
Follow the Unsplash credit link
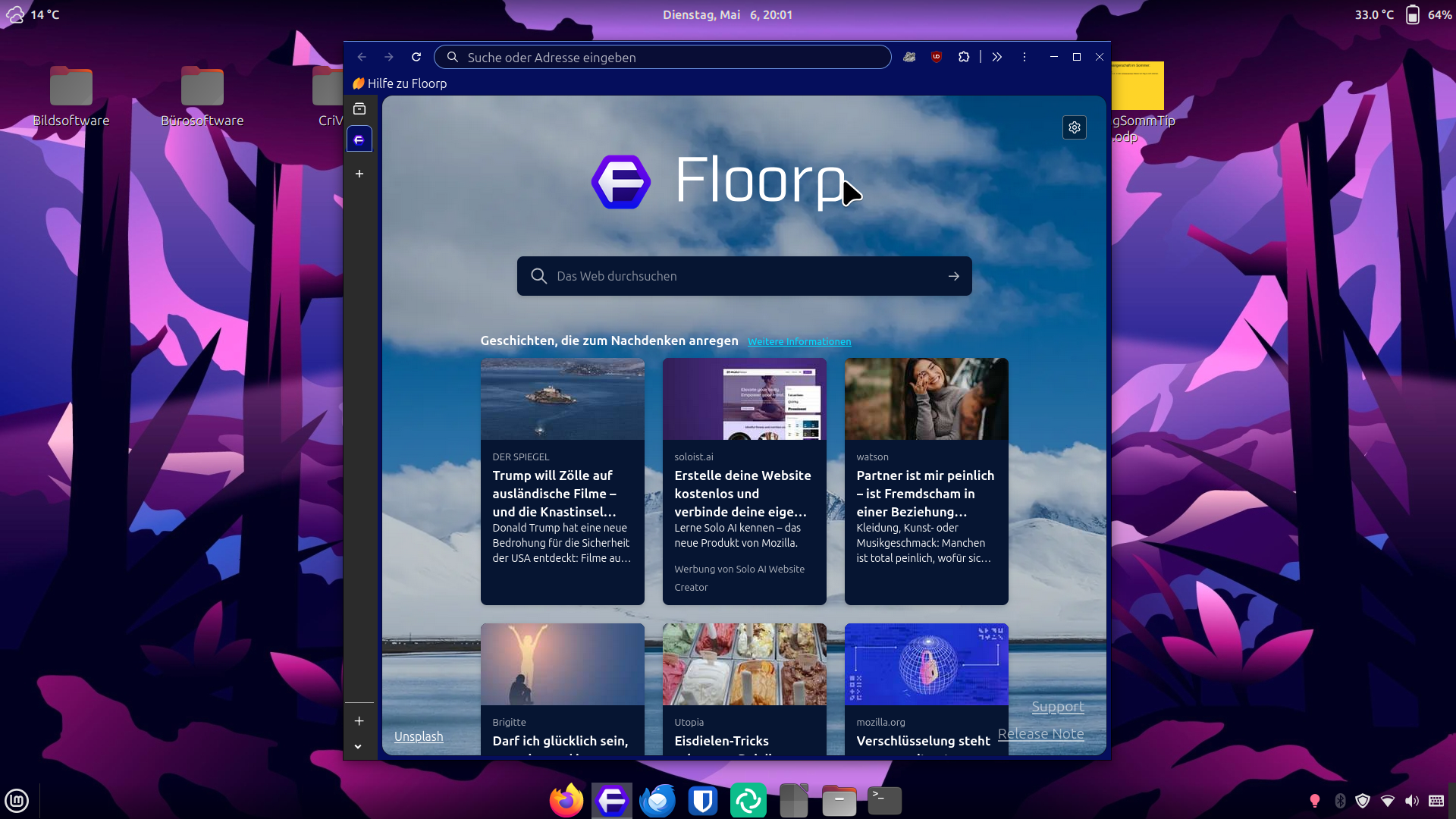[419, 736]
